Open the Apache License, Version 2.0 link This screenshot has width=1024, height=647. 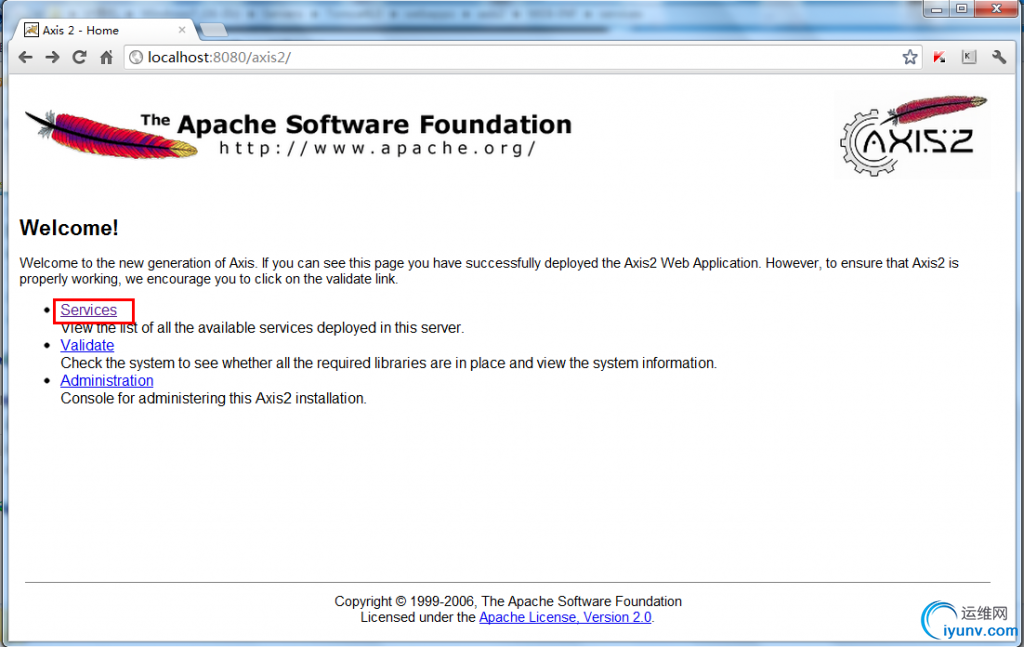566,617
